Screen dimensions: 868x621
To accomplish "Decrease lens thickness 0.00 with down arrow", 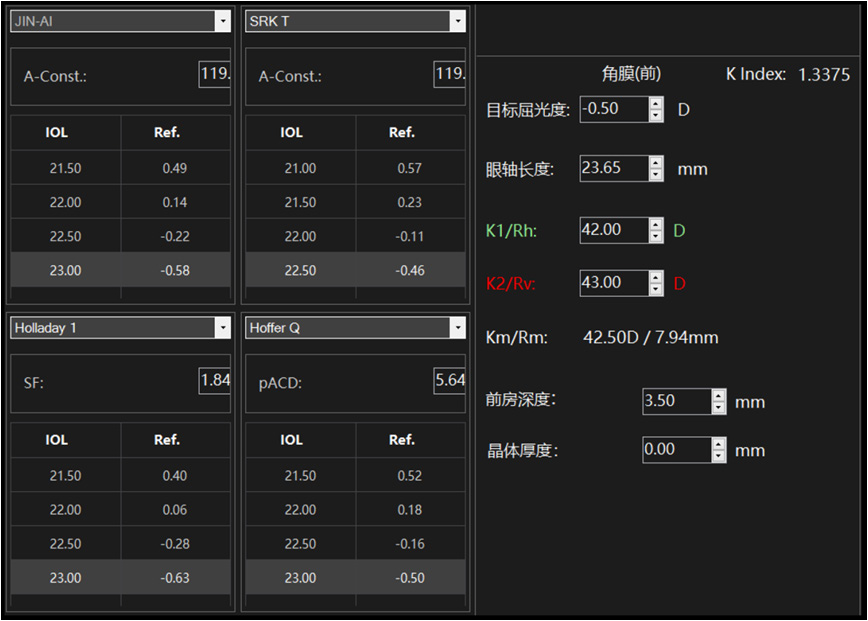I will [719, 457].
